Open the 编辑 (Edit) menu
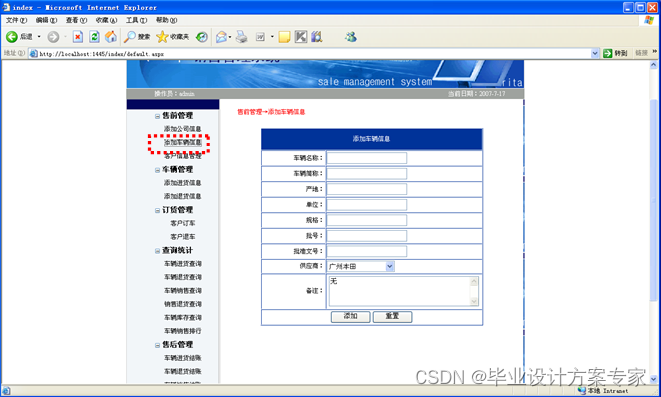 [x=46, y=20]
